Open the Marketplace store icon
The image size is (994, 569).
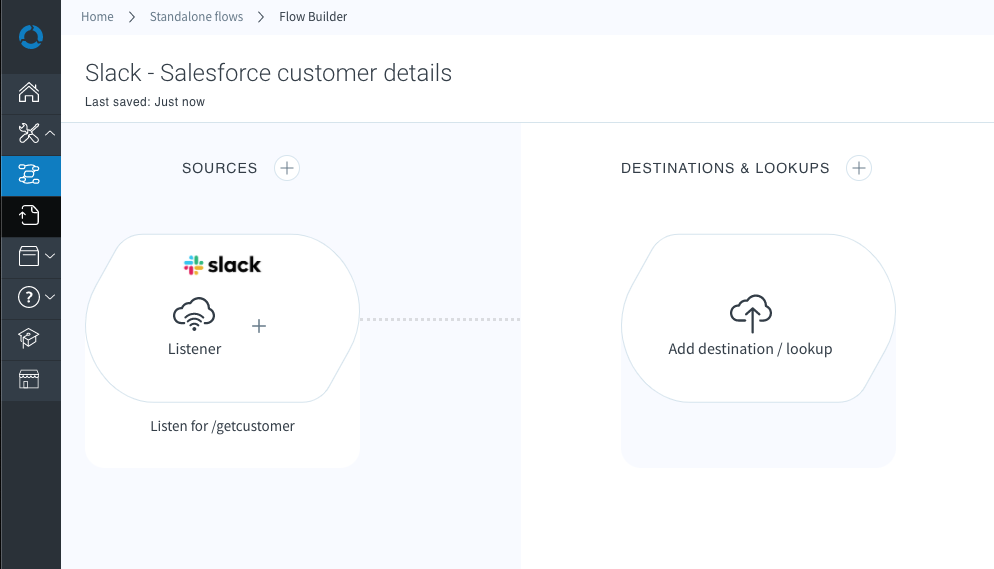[x=29, y=379]
